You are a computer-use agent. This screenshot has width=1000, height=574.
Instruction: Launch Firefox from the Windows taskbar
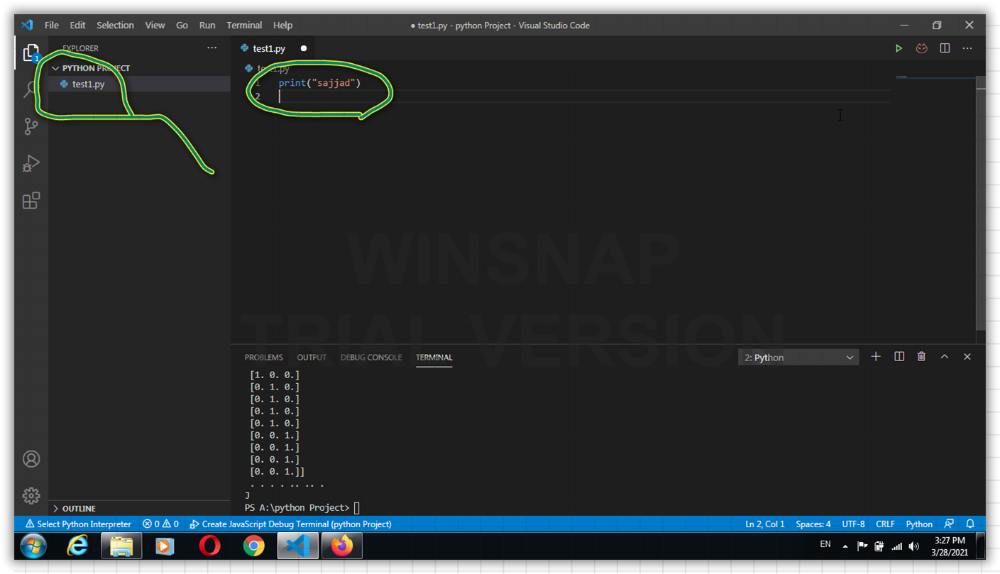tap(342, 546)
